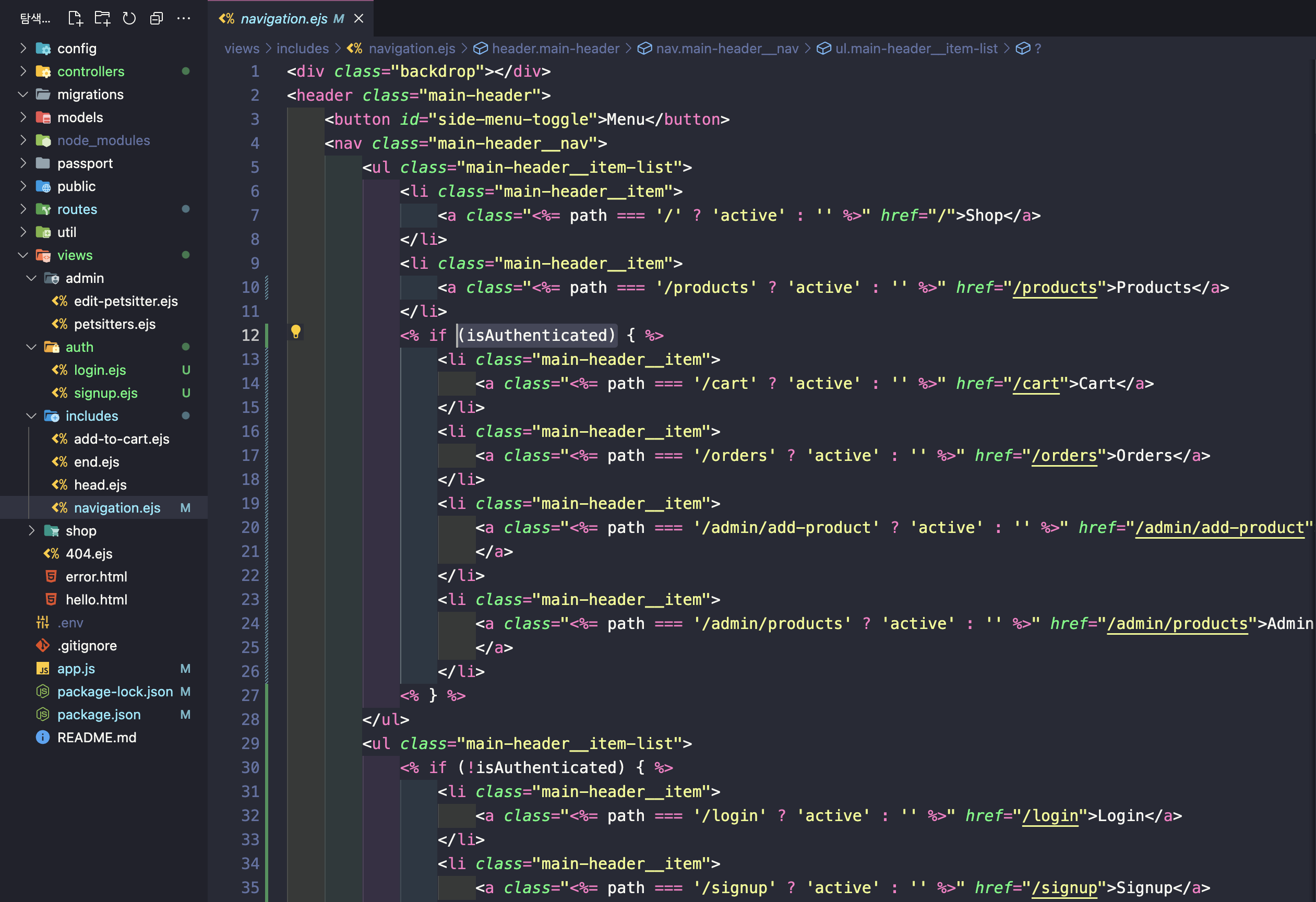
Task: Click the lightbulb quick fix on line 12
Action: coord(297,331)
